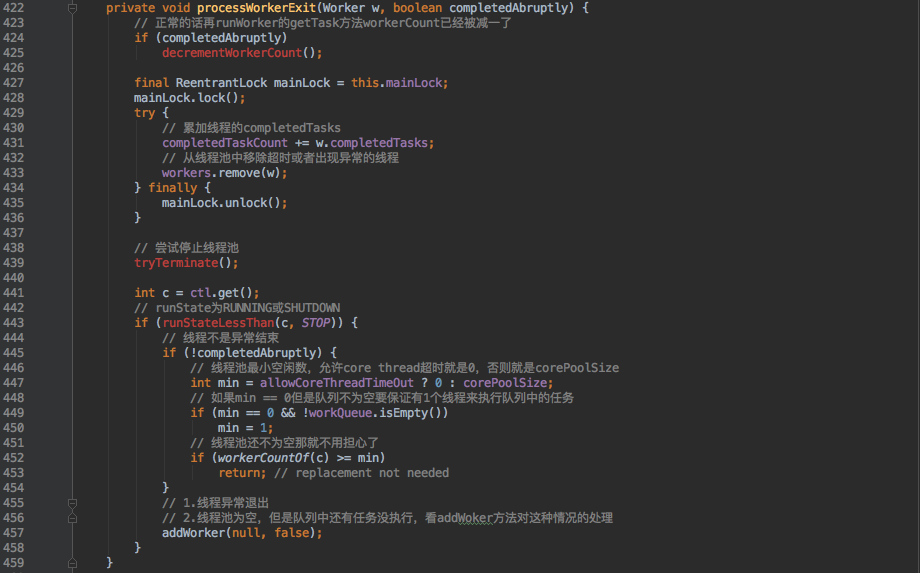Screen dimensions: 920x573
Task: Click the decrementWorkerCount call
Action: (232, 53)
